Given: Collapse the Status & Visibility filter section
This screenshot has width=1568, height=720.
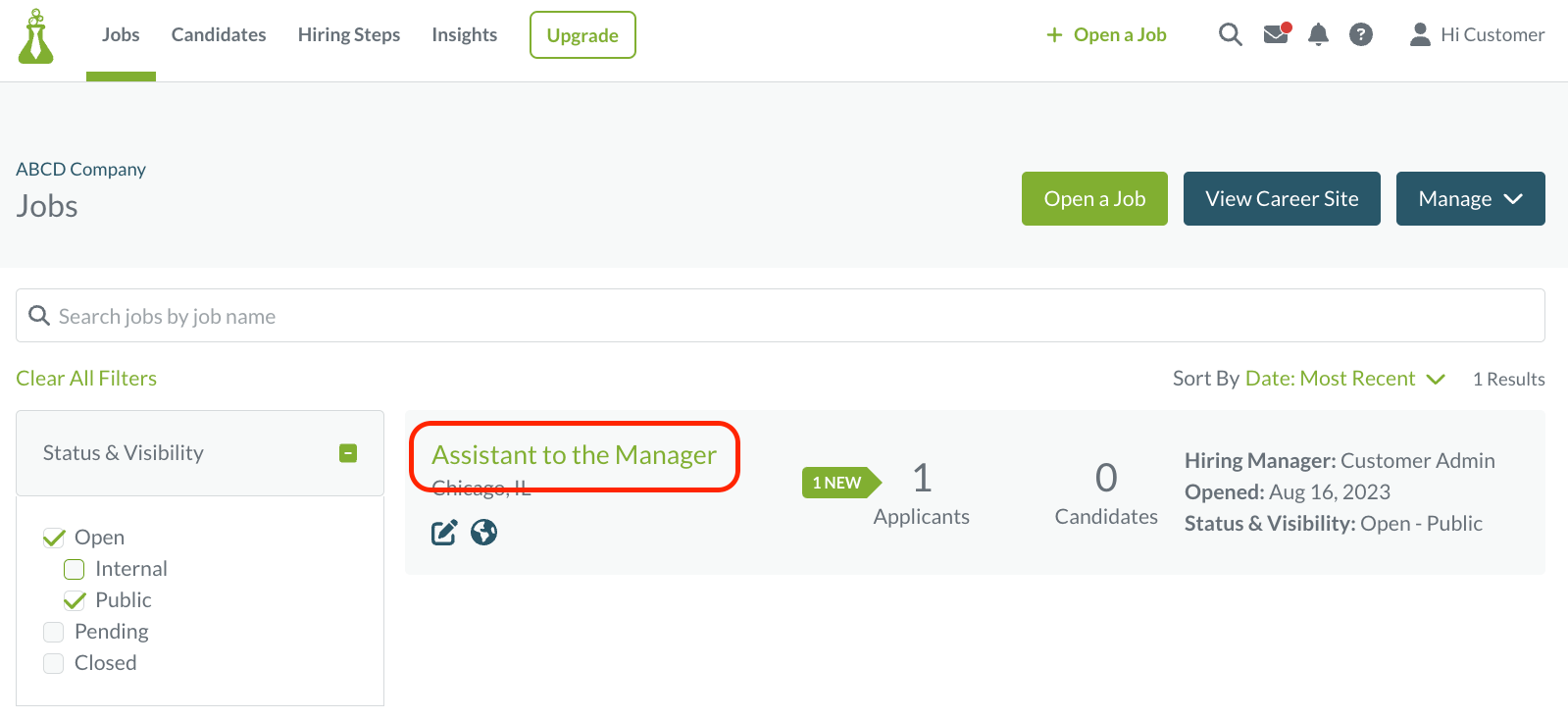Looking at the screenshot, I should click(348, 453).
